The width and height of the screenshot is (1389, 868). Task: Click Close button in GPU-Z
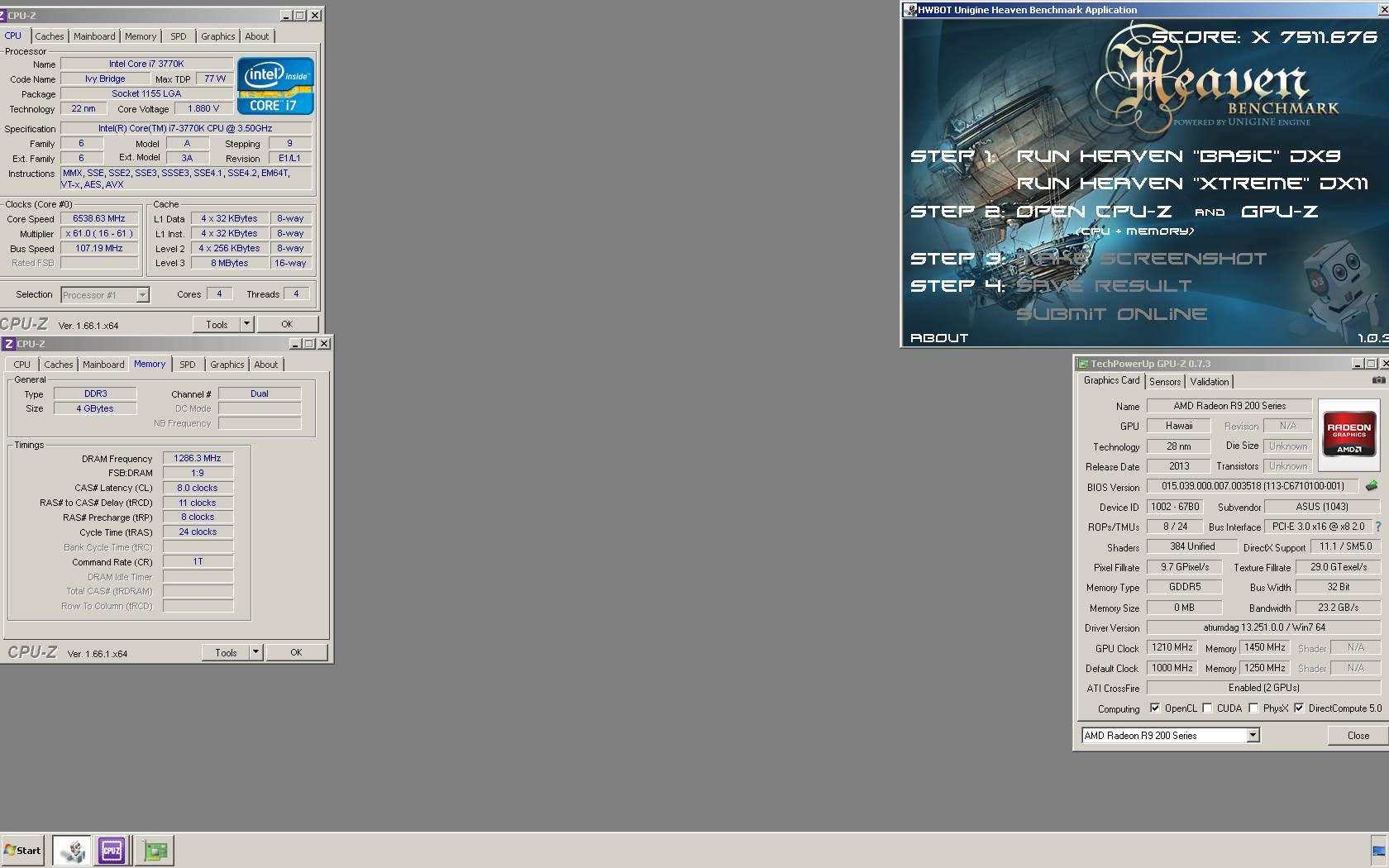point(1358,735)
